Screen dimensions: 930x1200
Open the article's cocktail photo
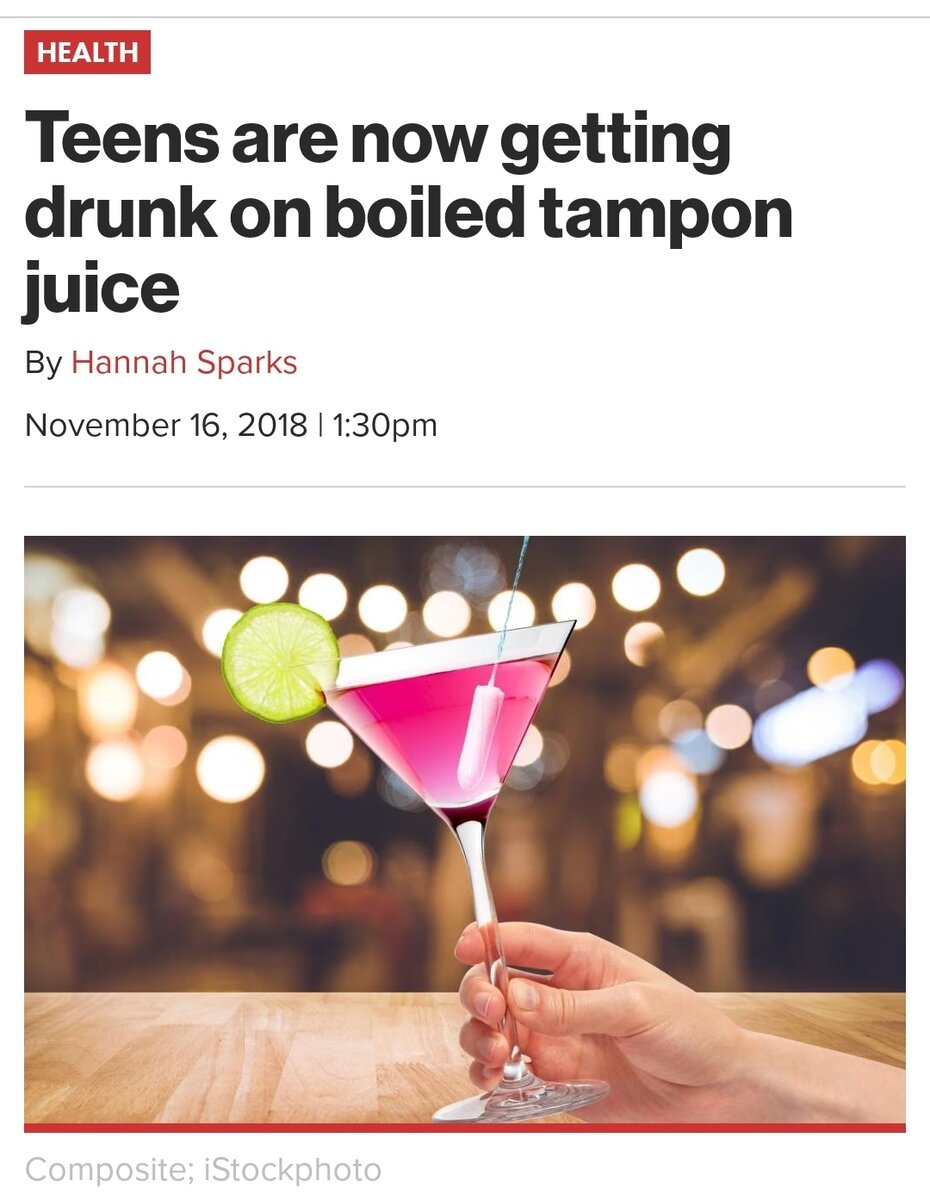coord(465,830)
